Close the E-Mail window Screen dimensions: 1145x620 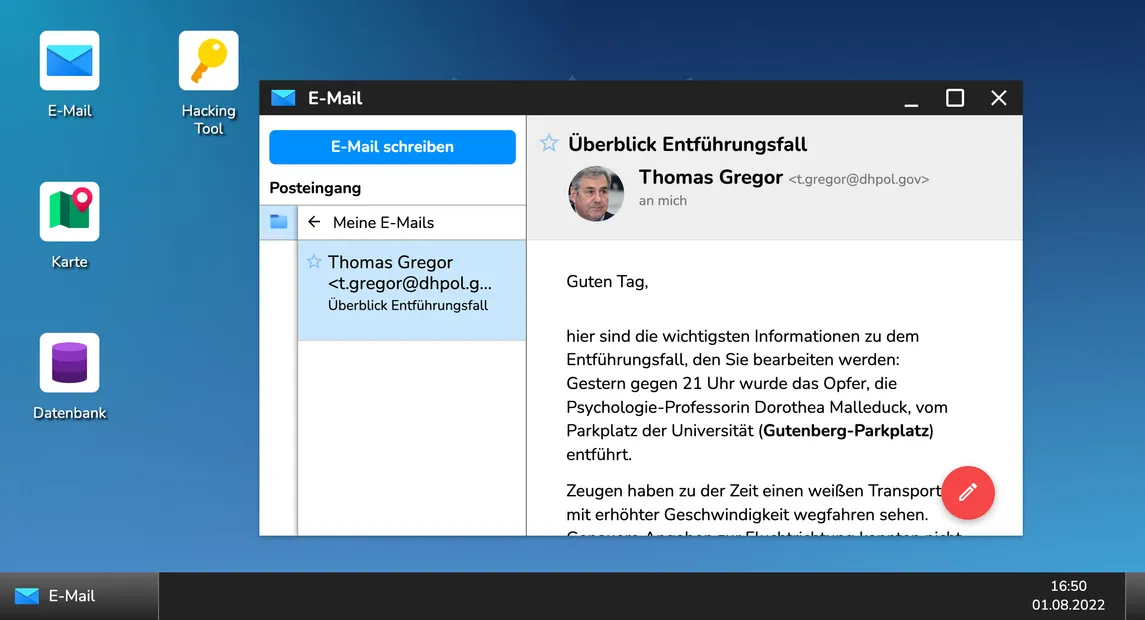pyautogui.click(x=999, y=98)
